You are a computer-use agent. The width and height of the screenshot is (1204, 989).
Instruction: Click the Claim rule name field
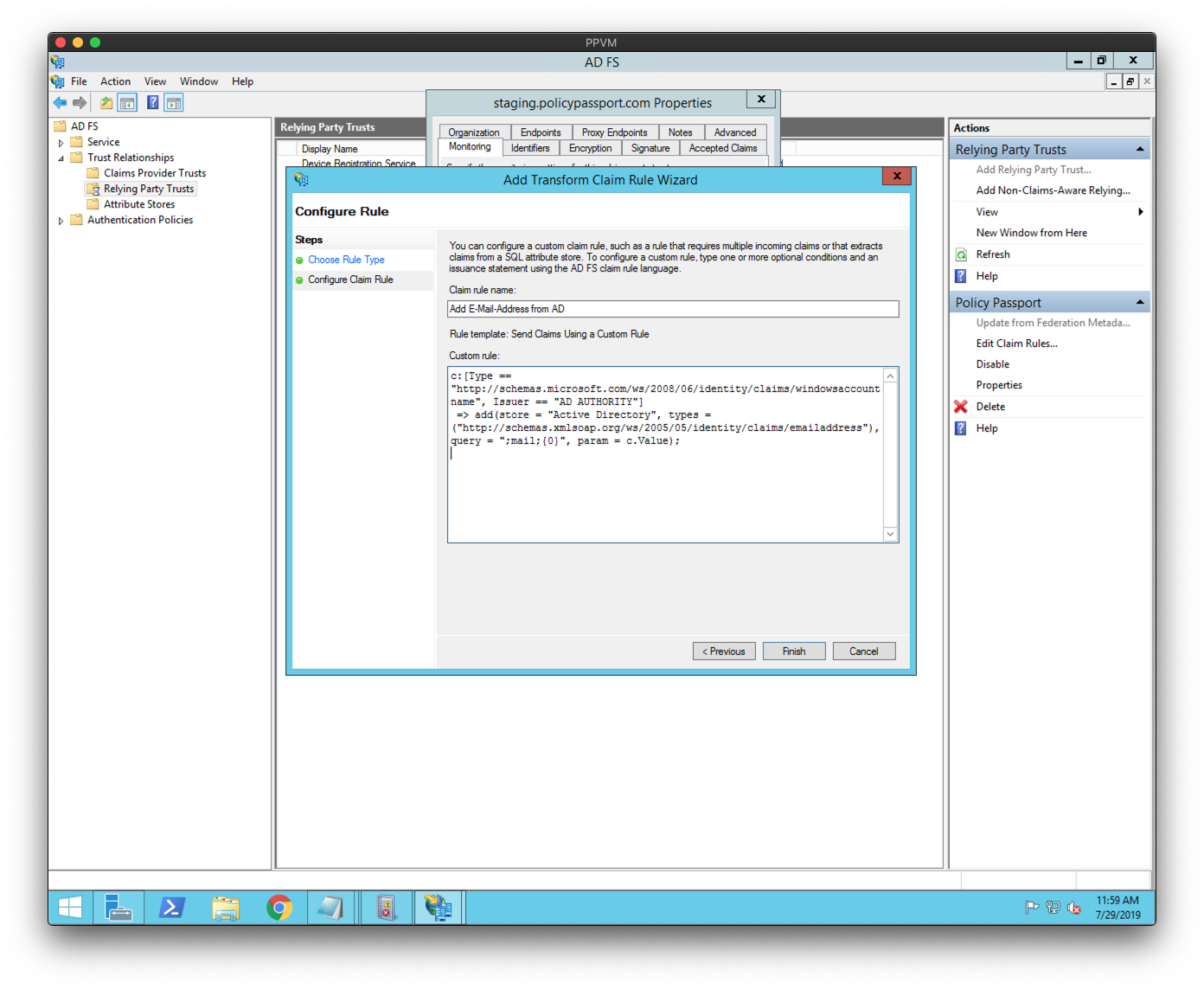coord(673,309)
